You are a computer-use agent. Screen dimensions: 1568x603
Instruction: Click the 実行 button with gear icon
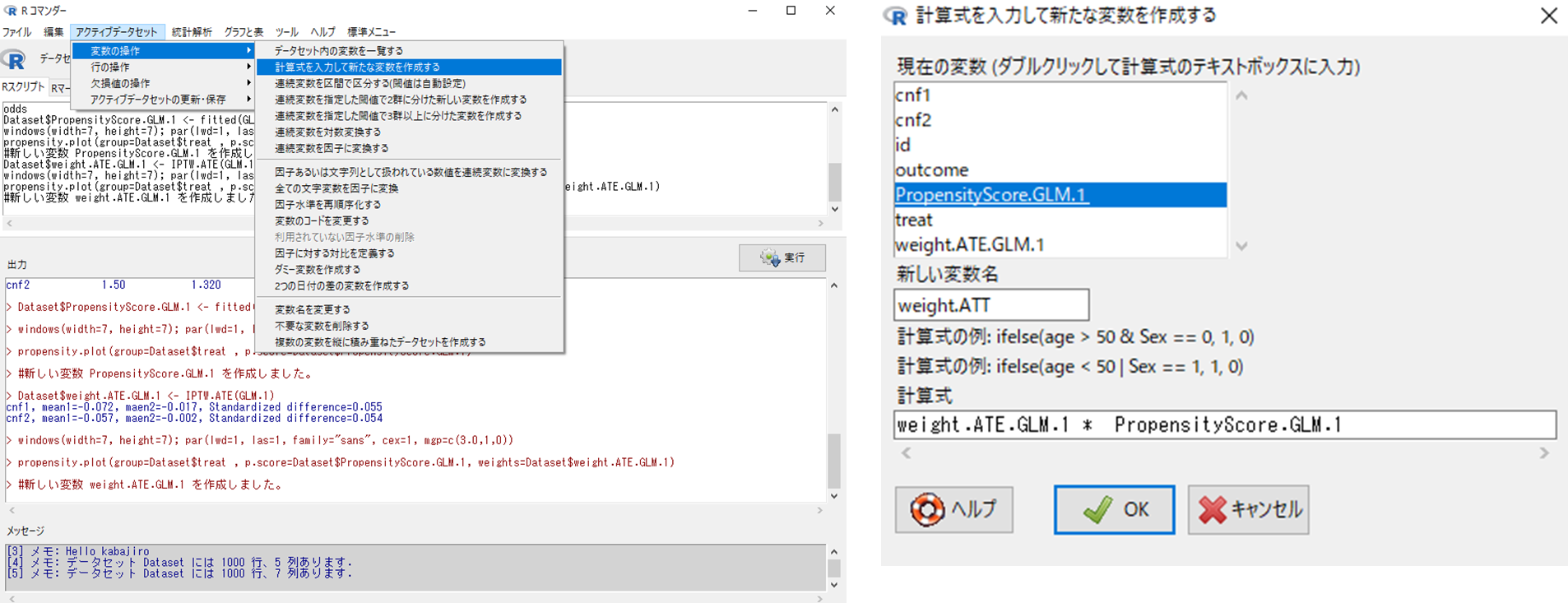782,257
